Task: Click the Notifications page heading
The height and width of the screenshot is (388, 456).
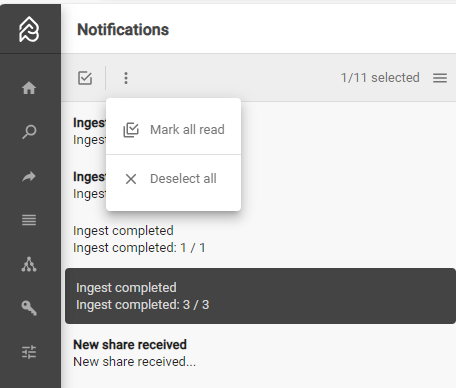Action: click(123, 29)
